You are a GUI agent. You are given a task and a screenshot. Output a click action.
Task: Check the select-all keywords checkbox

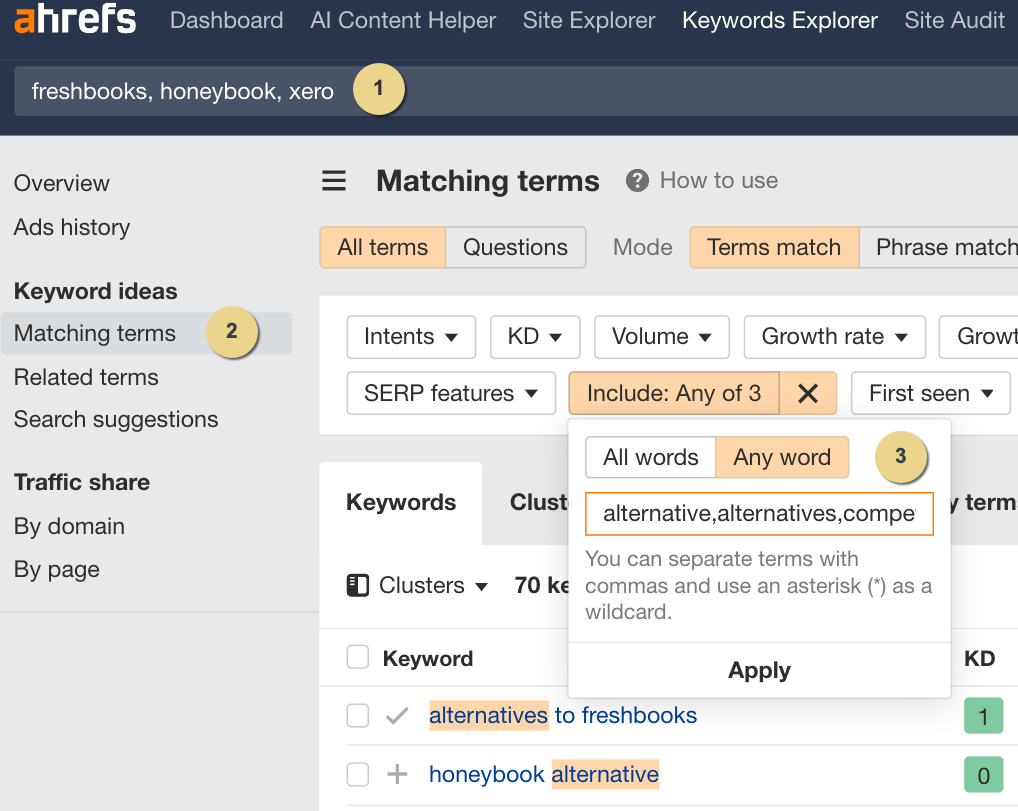(357, 657)
